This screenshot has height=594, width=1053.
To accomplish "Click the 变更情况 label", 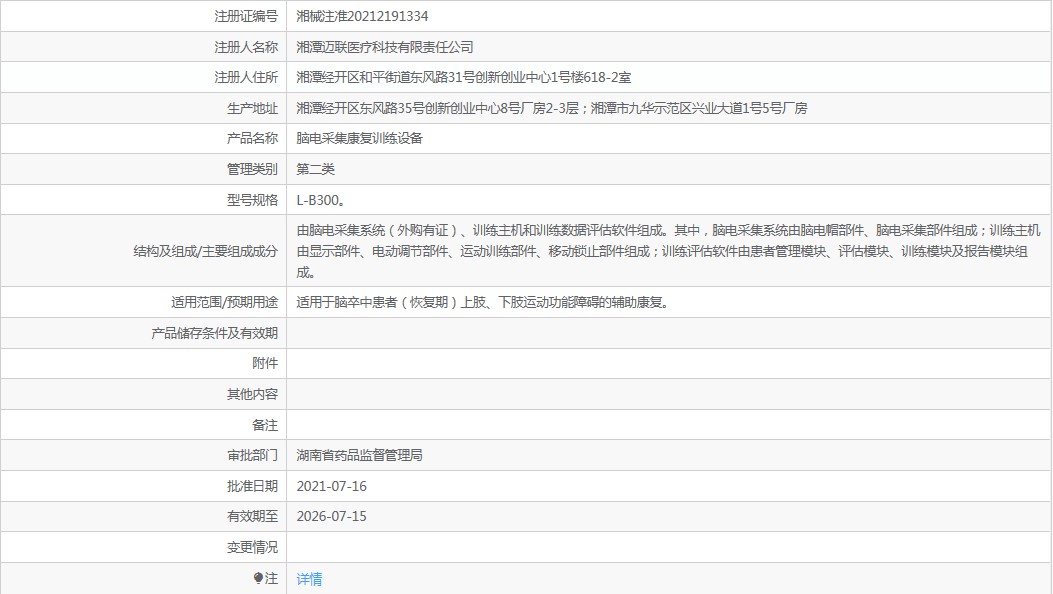I will coord(252,547).
